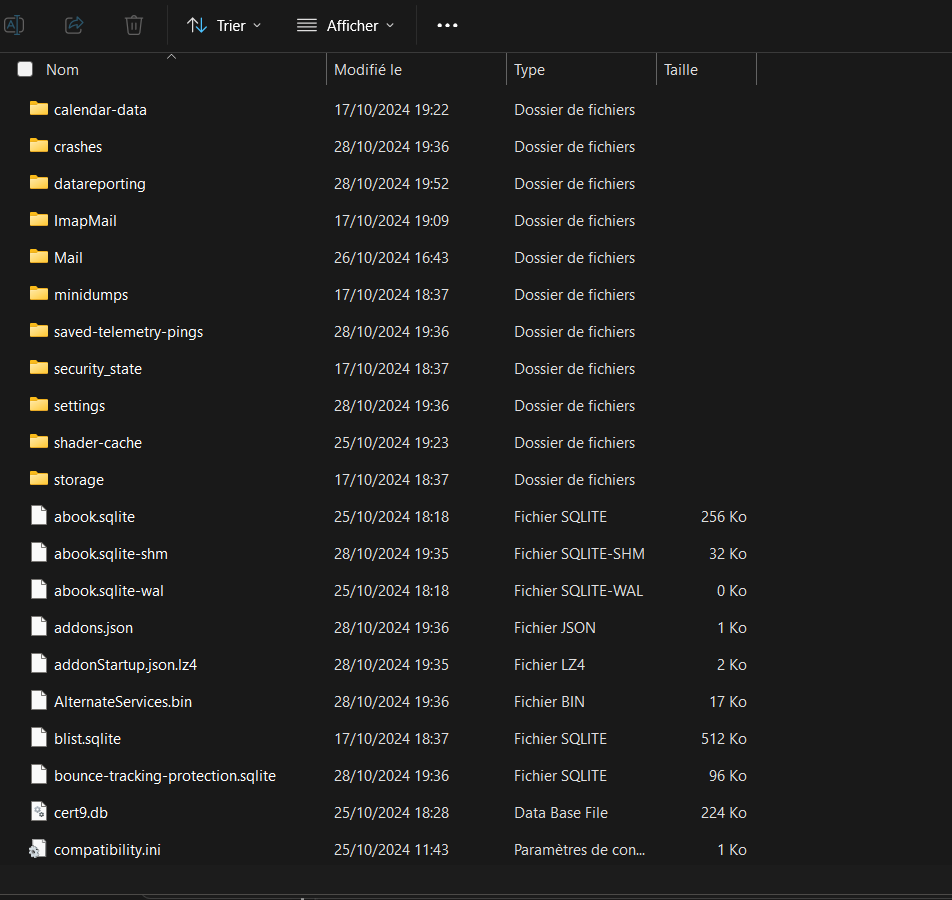Sort by the Modifié le column header

[368, 70]
